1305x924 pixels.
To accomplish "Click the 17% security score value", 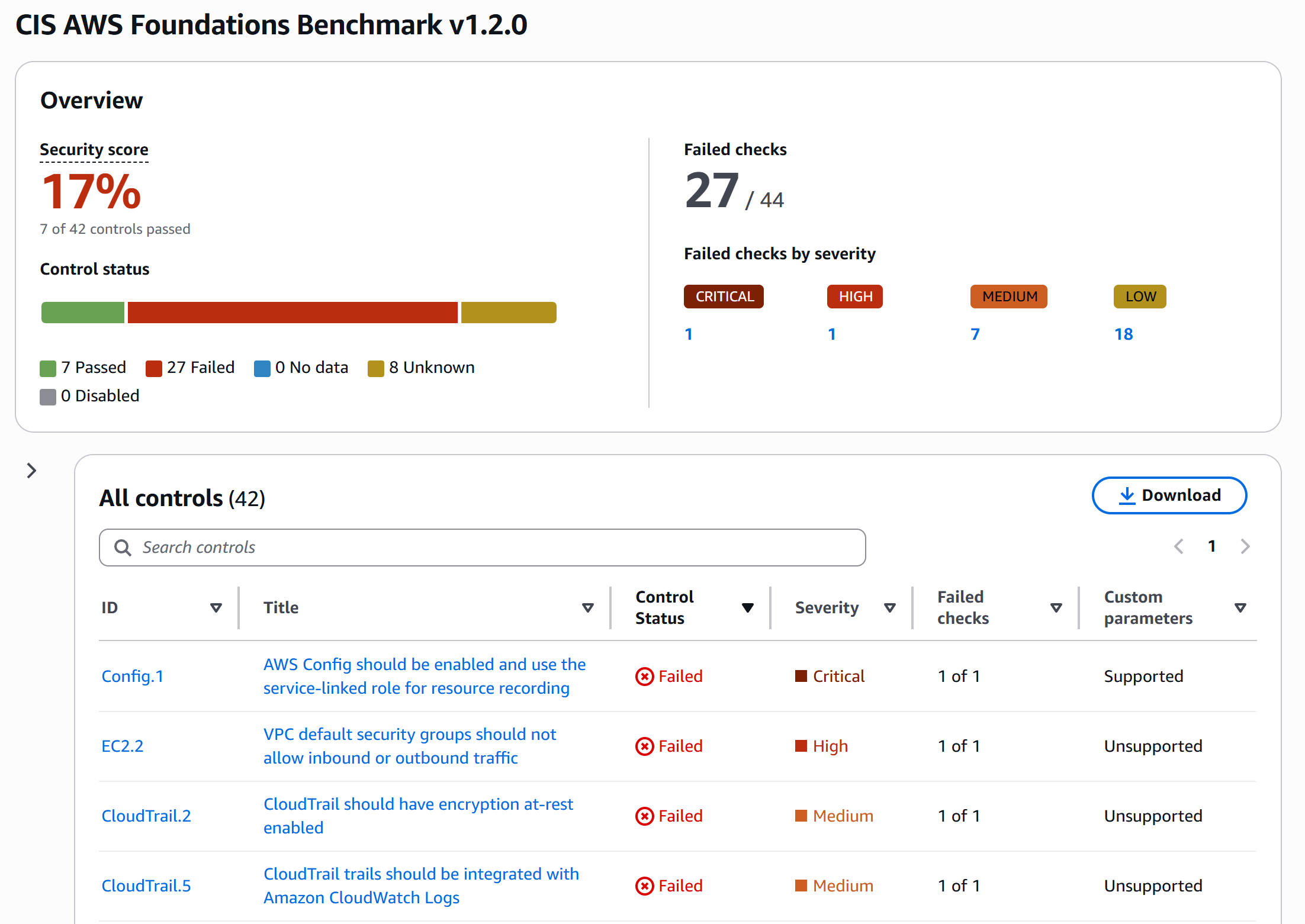I will pos(91,192).
